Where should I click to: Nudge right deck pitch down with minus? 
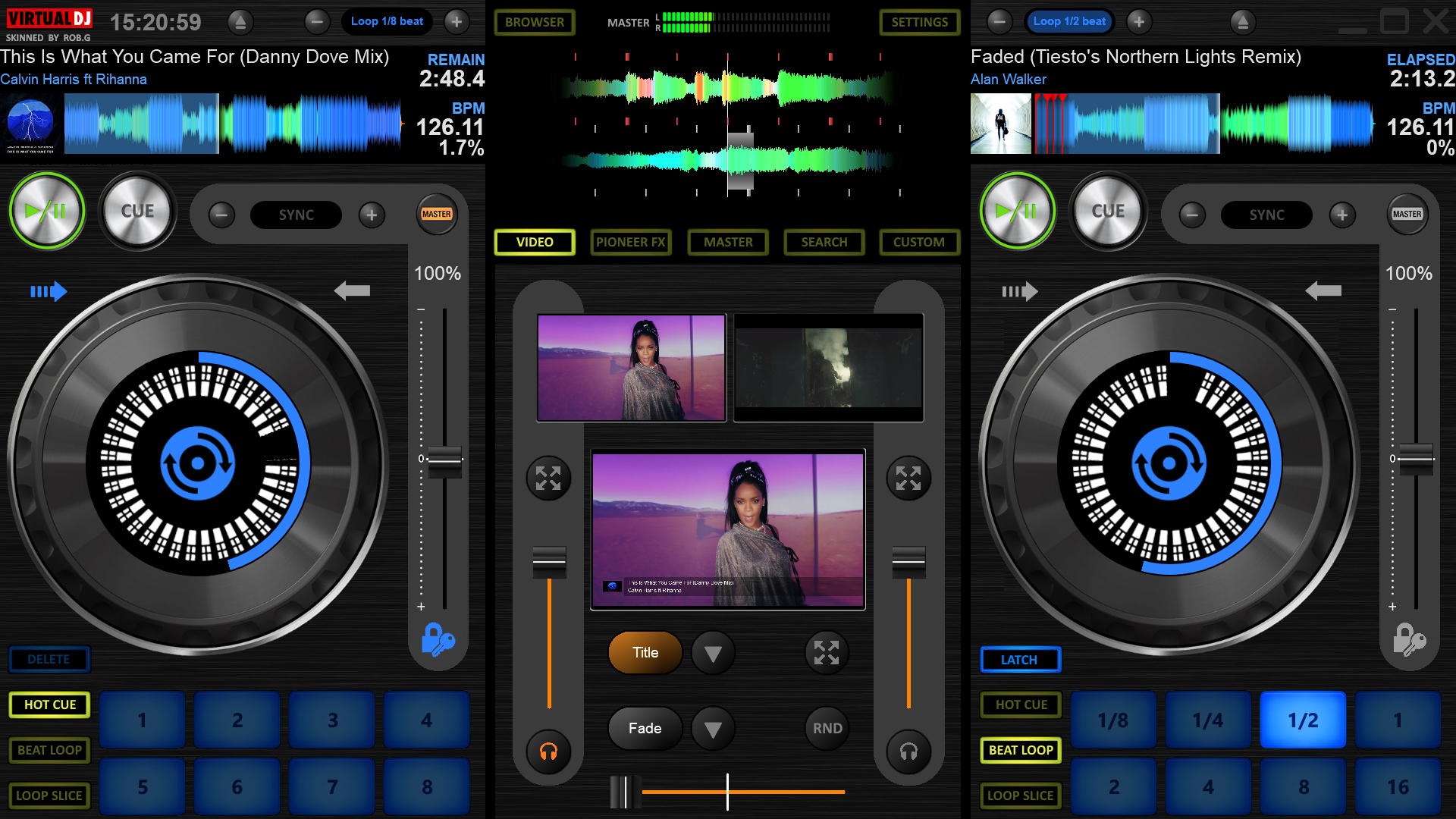[1192, 215]
